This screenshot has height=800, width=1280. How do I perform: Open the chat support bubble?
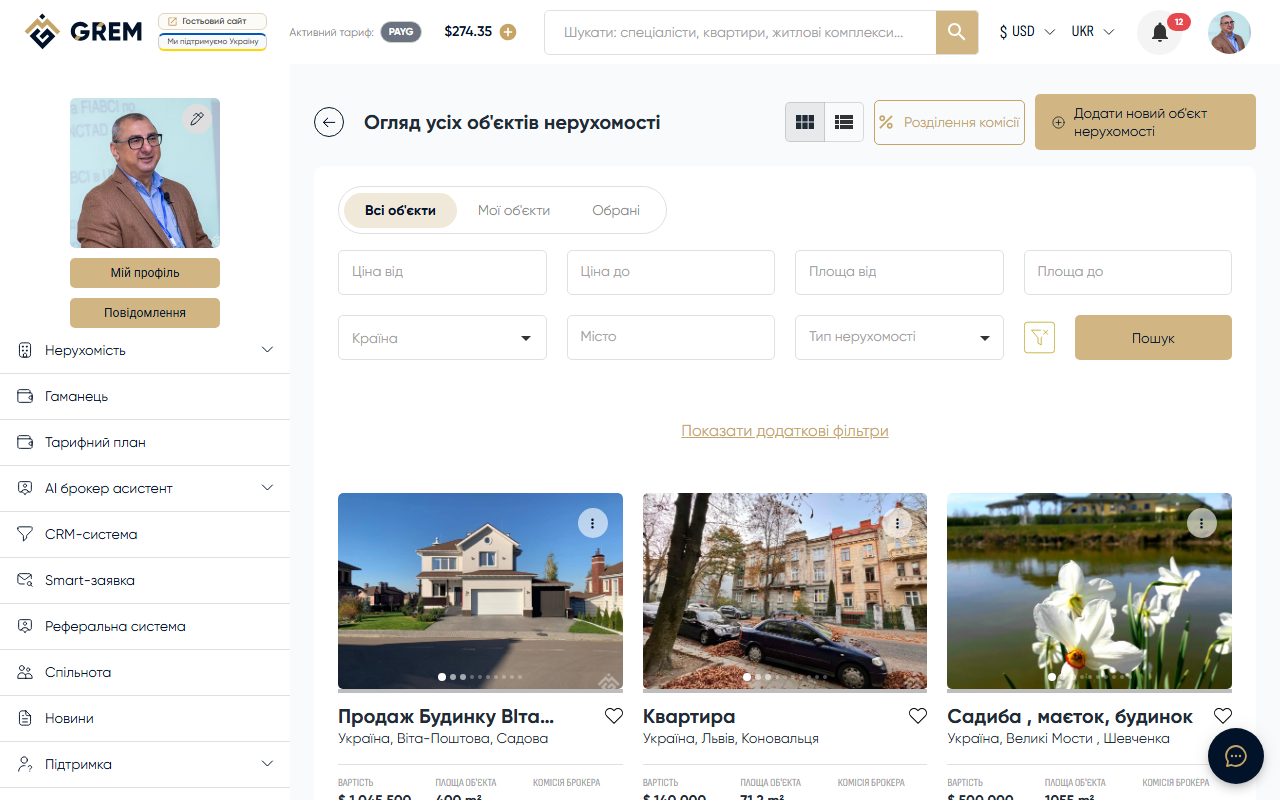tap(1236, 756)
